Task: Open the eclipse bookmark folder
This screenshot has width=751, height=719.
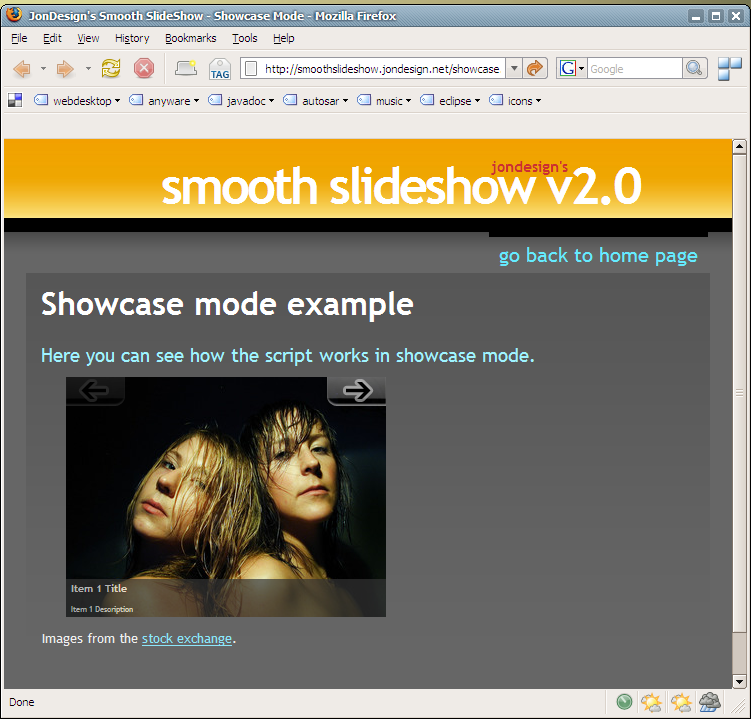Action: click(x=450, y=101)
